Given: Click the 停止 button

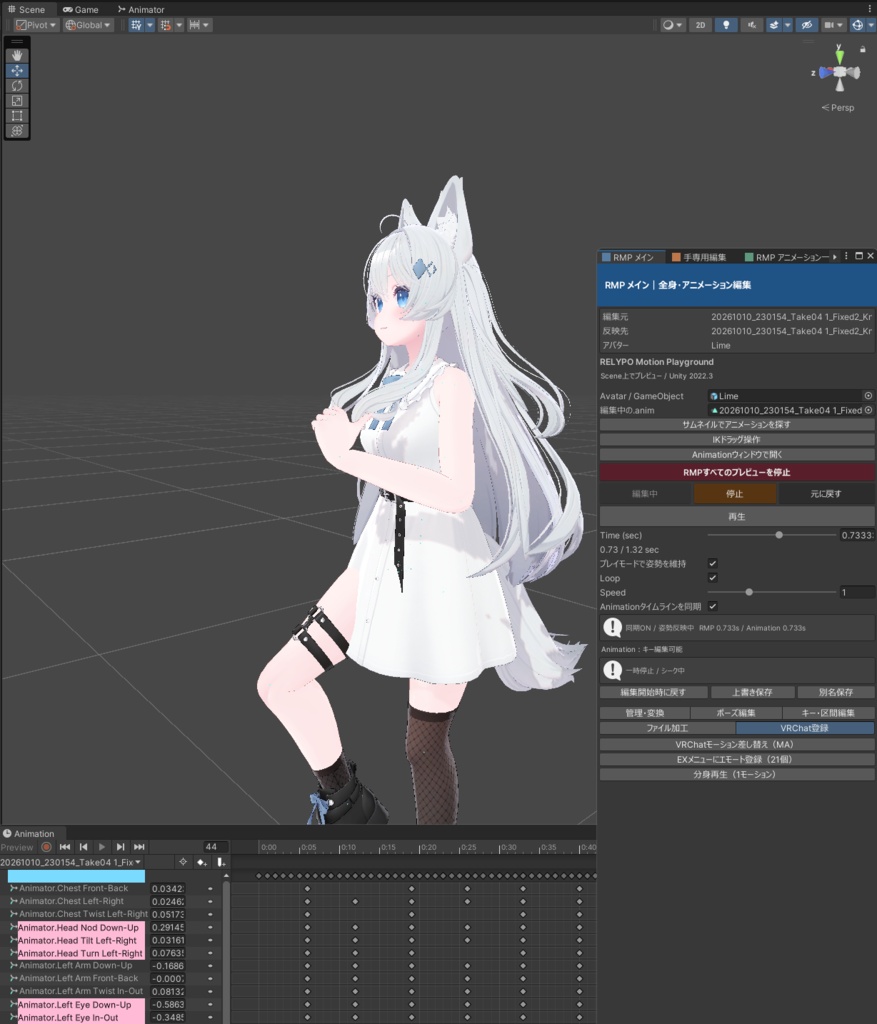Looking at the screenshot, I should point(735,494).
